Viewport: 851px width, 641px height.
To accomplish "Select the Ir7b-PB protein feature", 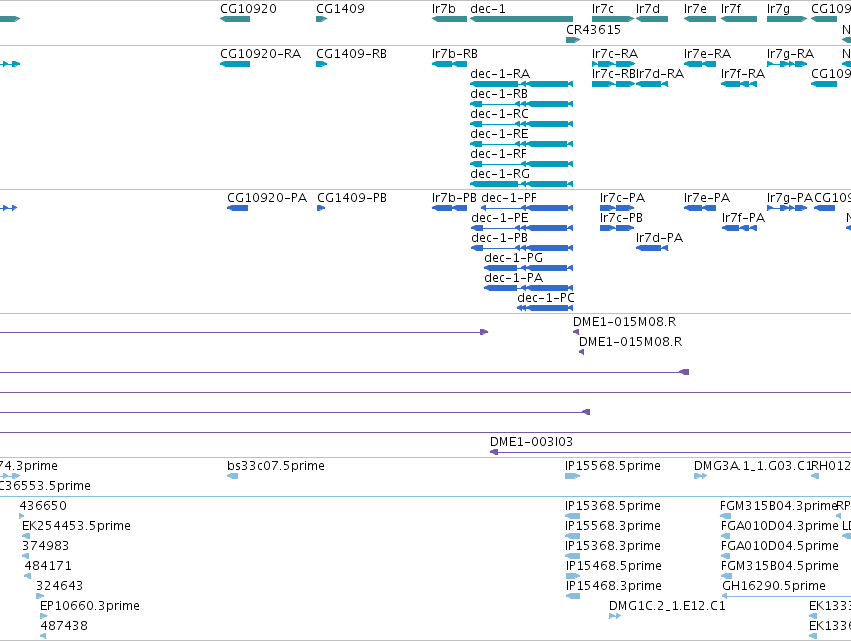I will coord(449,208).
